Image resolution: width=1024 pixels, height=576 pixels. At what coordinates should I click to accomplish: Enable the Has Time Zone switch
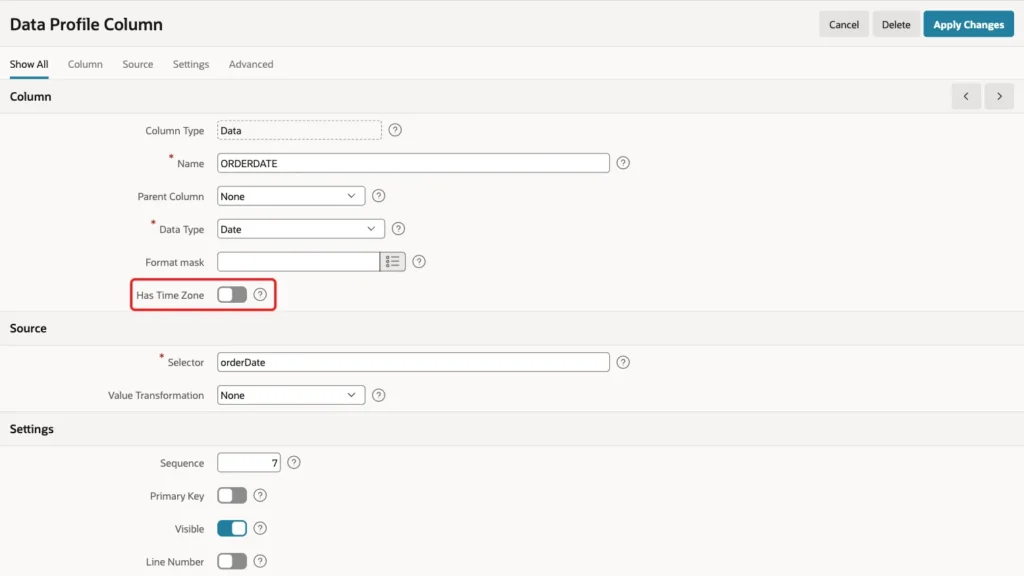(x=232, y=295)
